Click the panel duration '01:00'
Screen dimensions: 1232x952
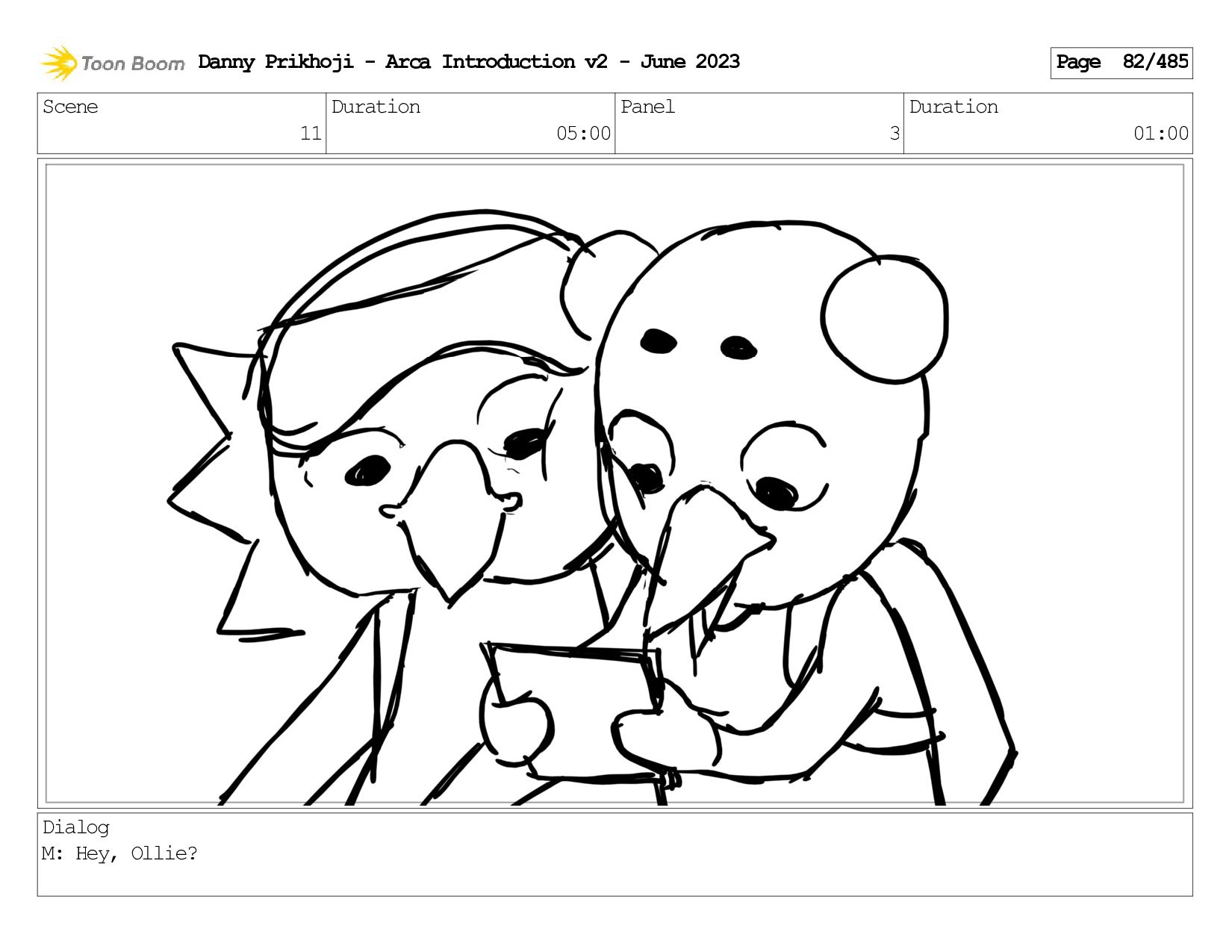1160,134
